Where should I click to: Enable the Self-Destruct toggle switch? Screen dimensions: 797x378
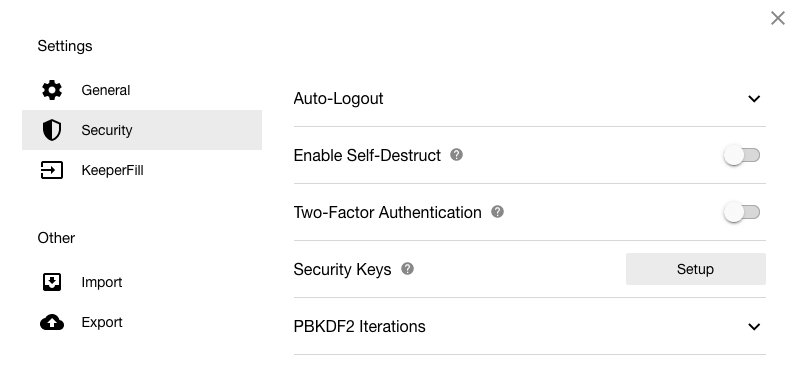tap(742, 155)
